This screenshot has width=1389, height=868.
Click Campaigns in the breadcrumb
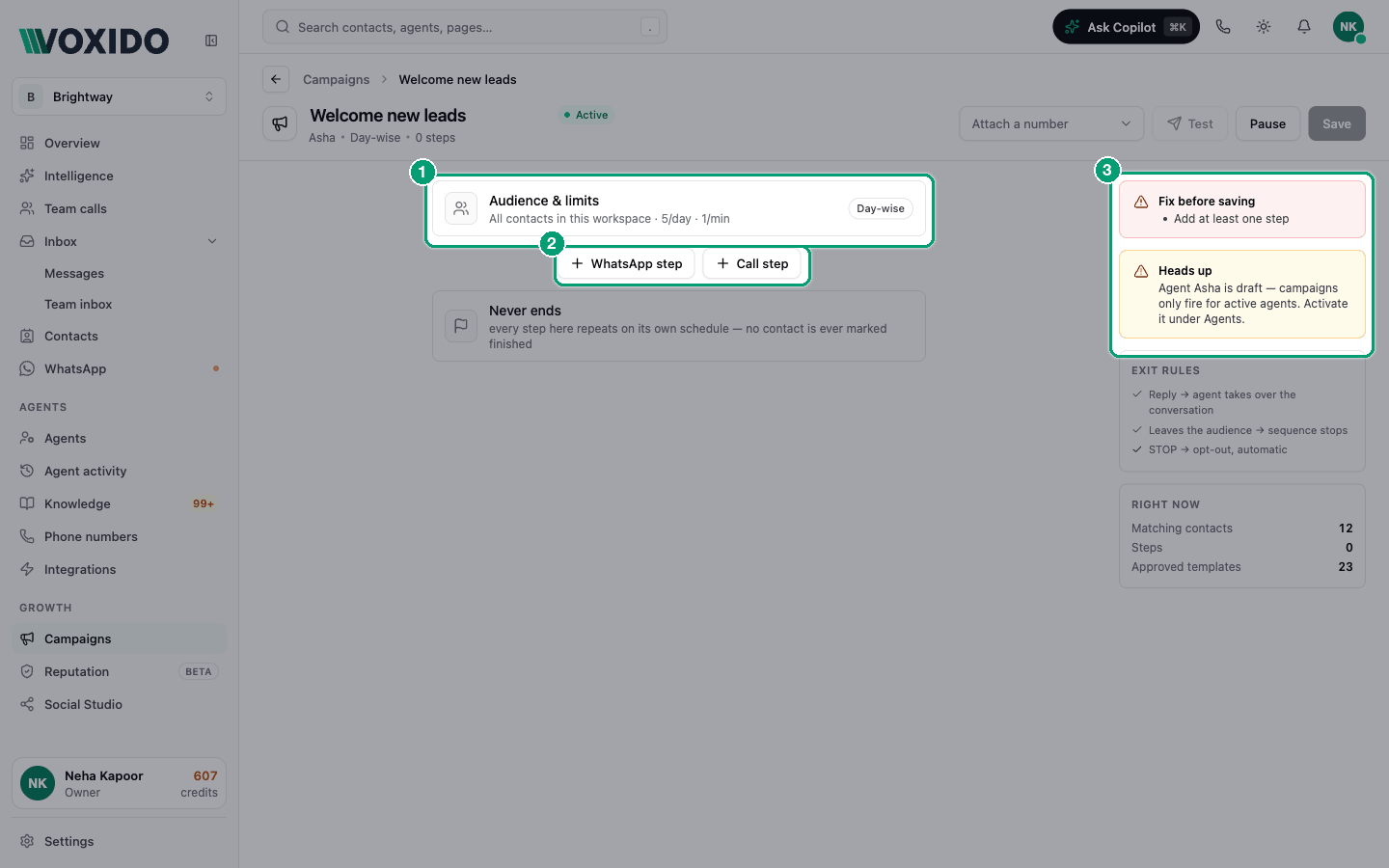[336, 79]
